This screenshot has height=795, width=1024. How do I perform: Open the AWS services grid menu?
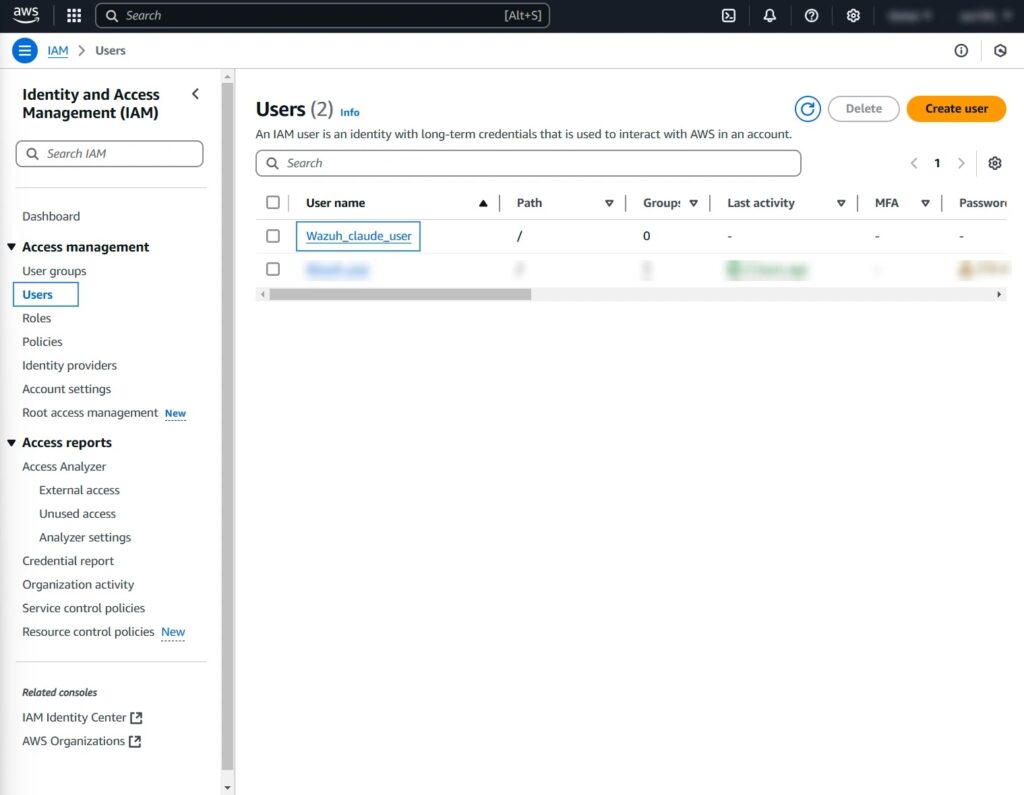74,16
